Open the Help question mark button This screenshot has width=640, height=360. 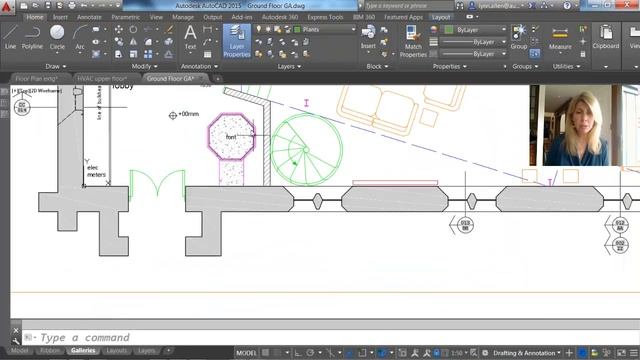(x=567, y=6)
